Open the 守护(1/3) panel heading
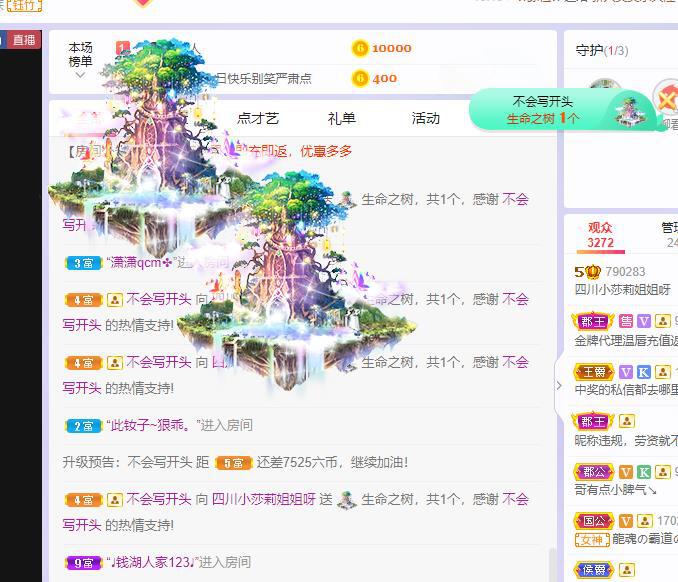678x582 pixels. click(601, 51)
